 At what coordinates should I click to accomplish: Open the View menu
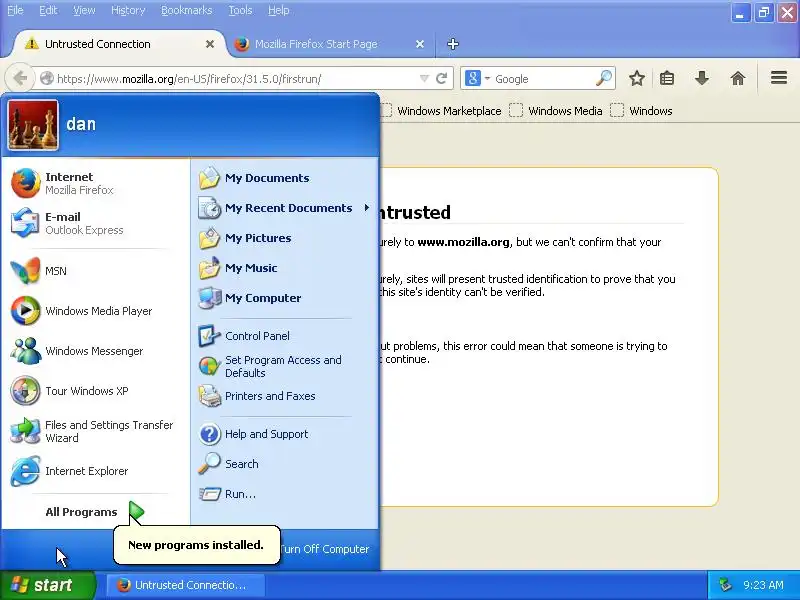coord(84,10)
